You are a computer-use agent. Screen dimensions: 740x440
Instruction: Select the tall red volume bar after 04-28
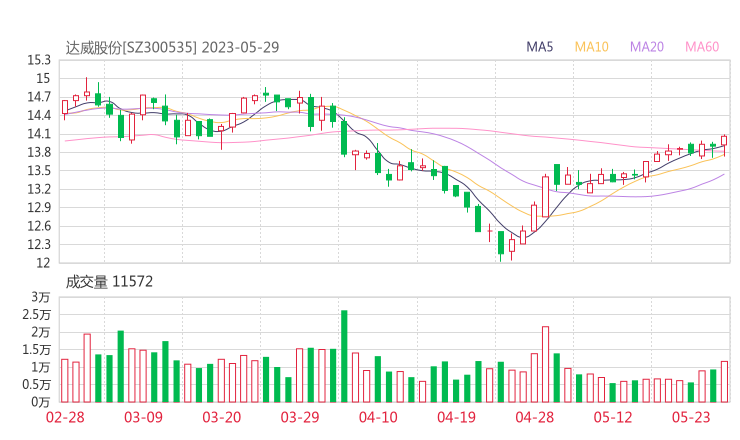[546, 364]
